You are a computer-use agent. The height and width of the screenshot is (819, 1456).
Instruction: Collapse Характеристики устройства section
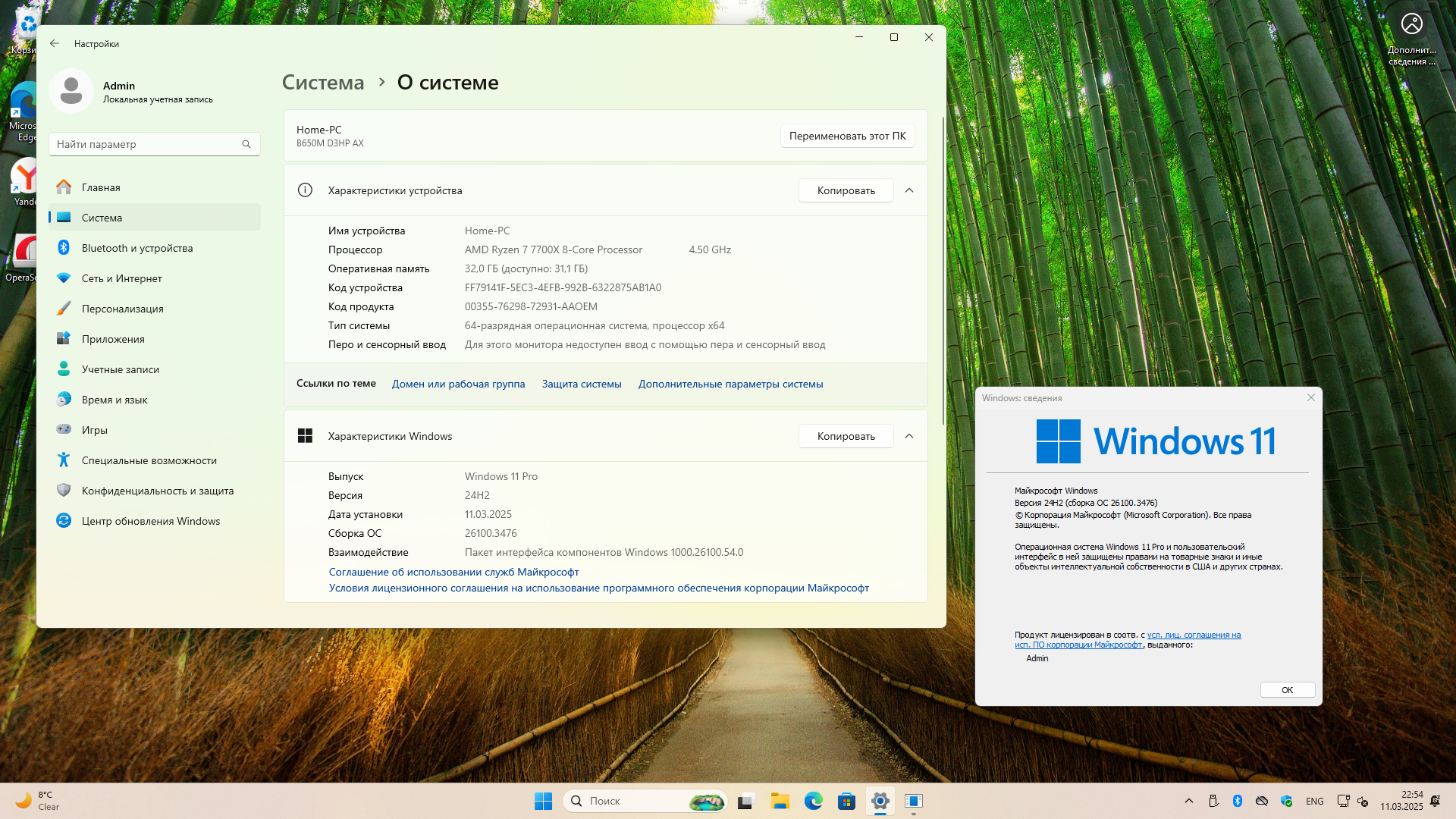coord(909,190)
